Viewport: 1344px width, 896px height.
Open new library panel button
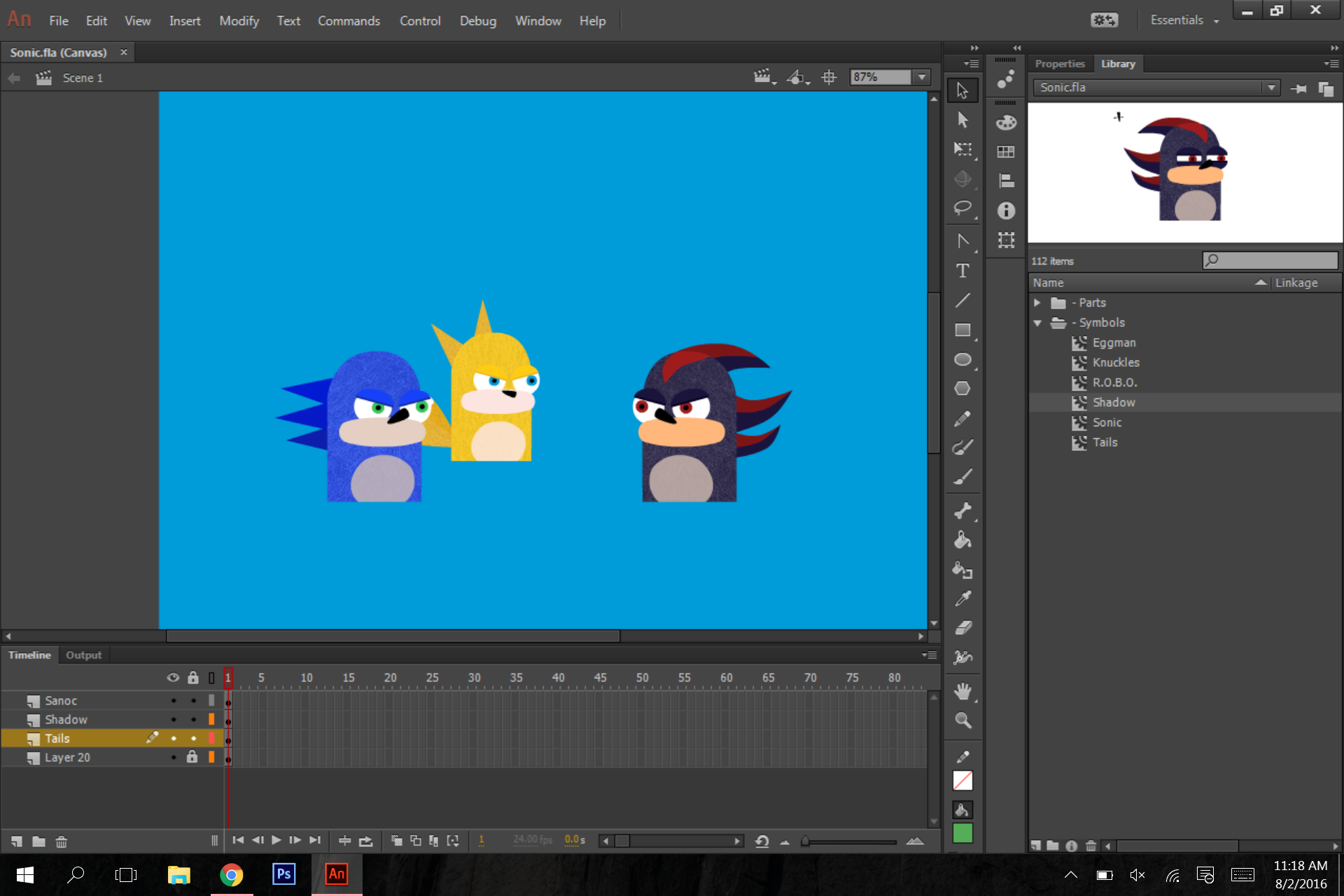point(1326,88)
